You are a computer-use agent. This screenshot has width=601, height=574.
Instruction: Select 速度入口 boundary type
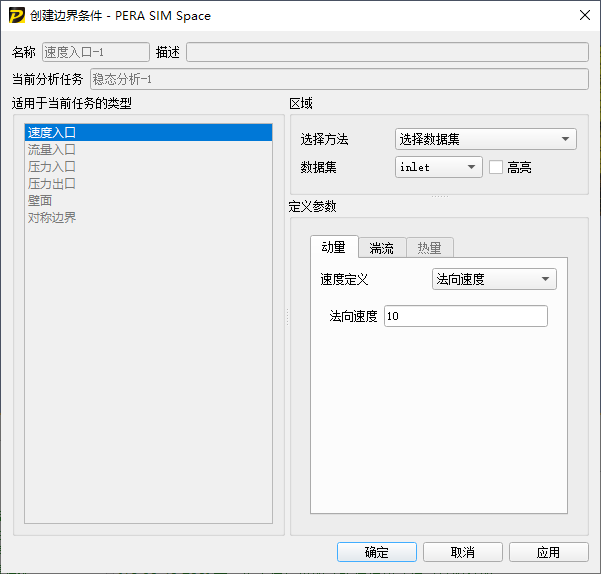148,132
